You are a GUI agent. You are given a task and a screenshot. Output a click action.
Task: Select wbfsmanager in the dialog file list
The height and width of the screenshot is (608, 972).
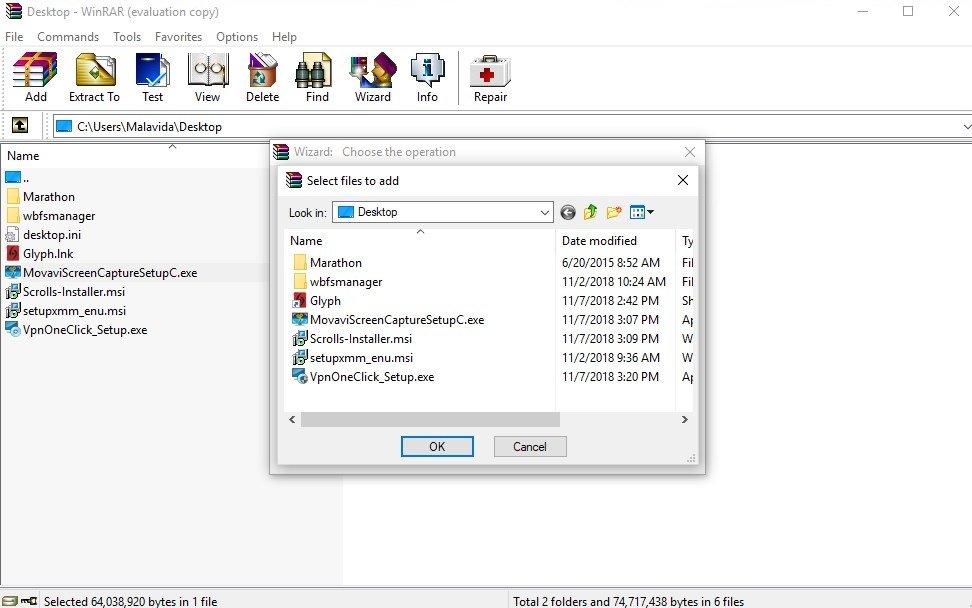click(346, 281)
